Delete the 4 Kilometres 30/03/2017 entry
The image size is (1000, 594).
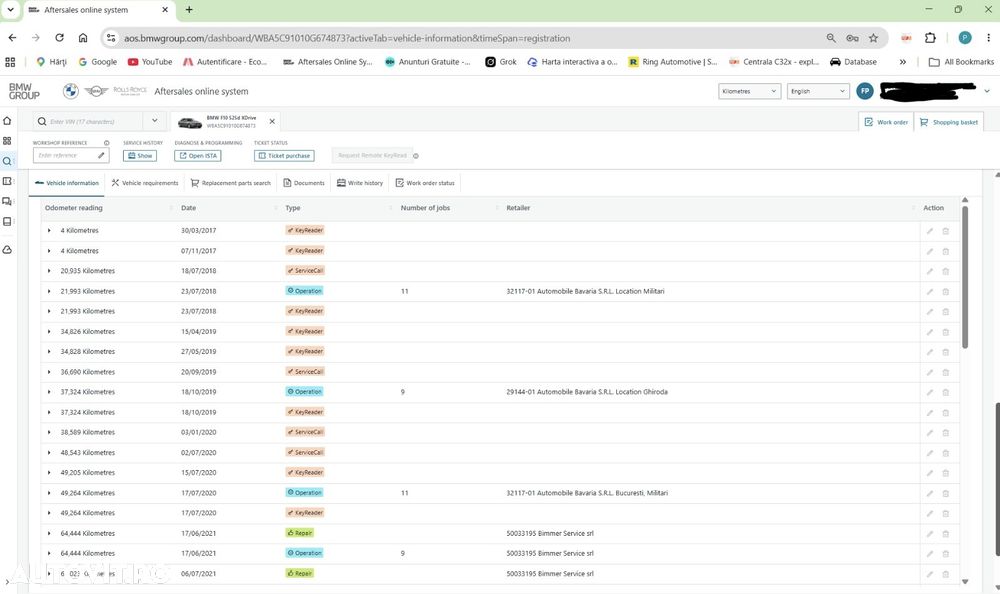tap(946, 231)
